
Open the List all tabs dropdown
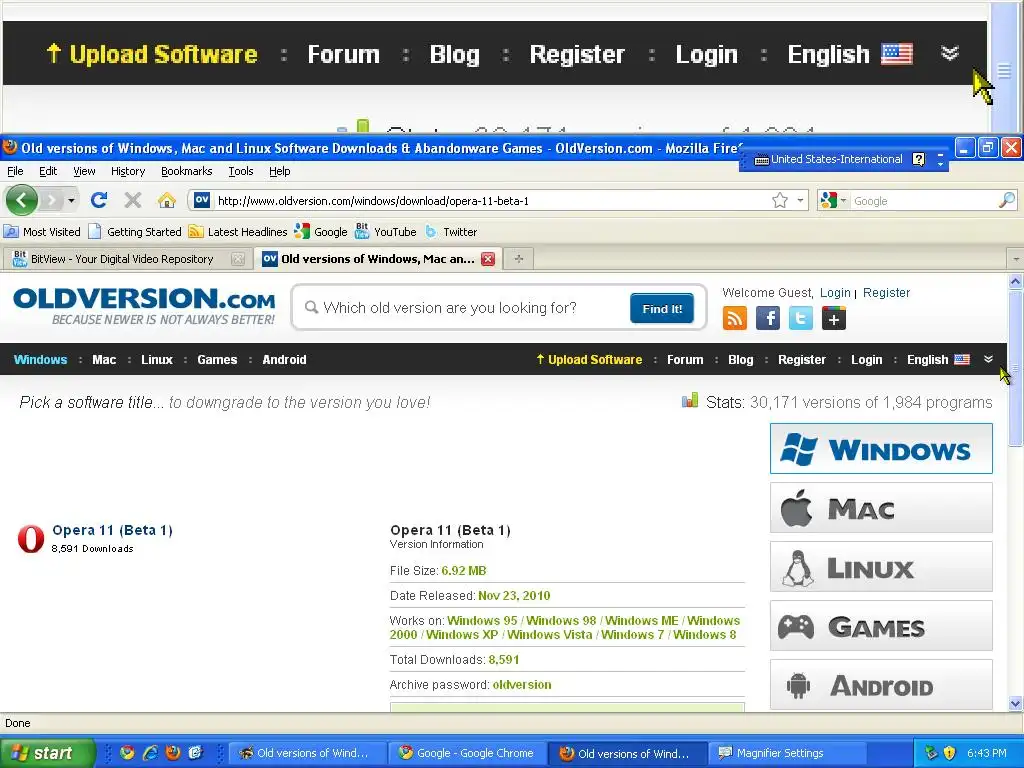click(x=1016, y=259)
